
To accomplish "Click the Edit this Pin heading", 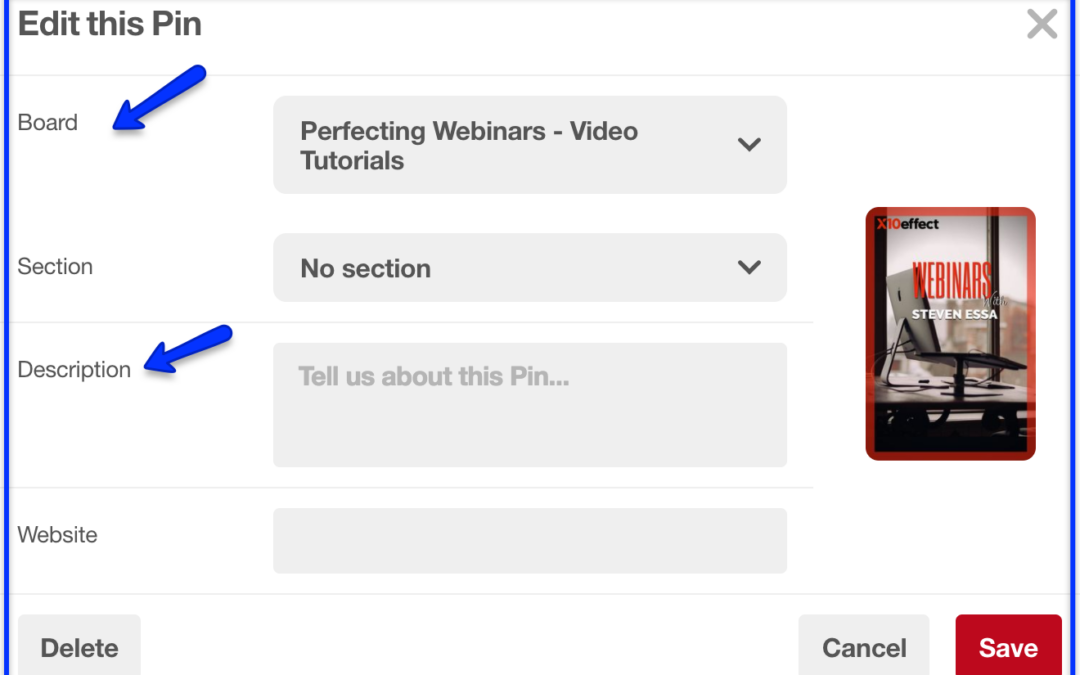I will tap(110, 23).
